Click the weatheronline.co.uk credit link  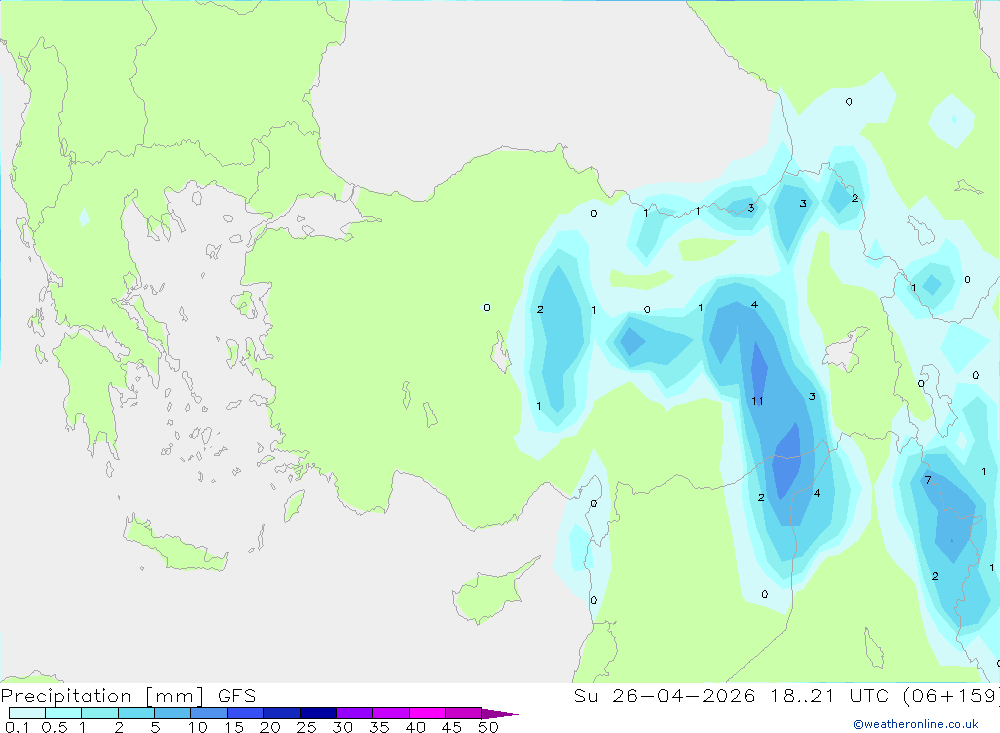(916, 724)
